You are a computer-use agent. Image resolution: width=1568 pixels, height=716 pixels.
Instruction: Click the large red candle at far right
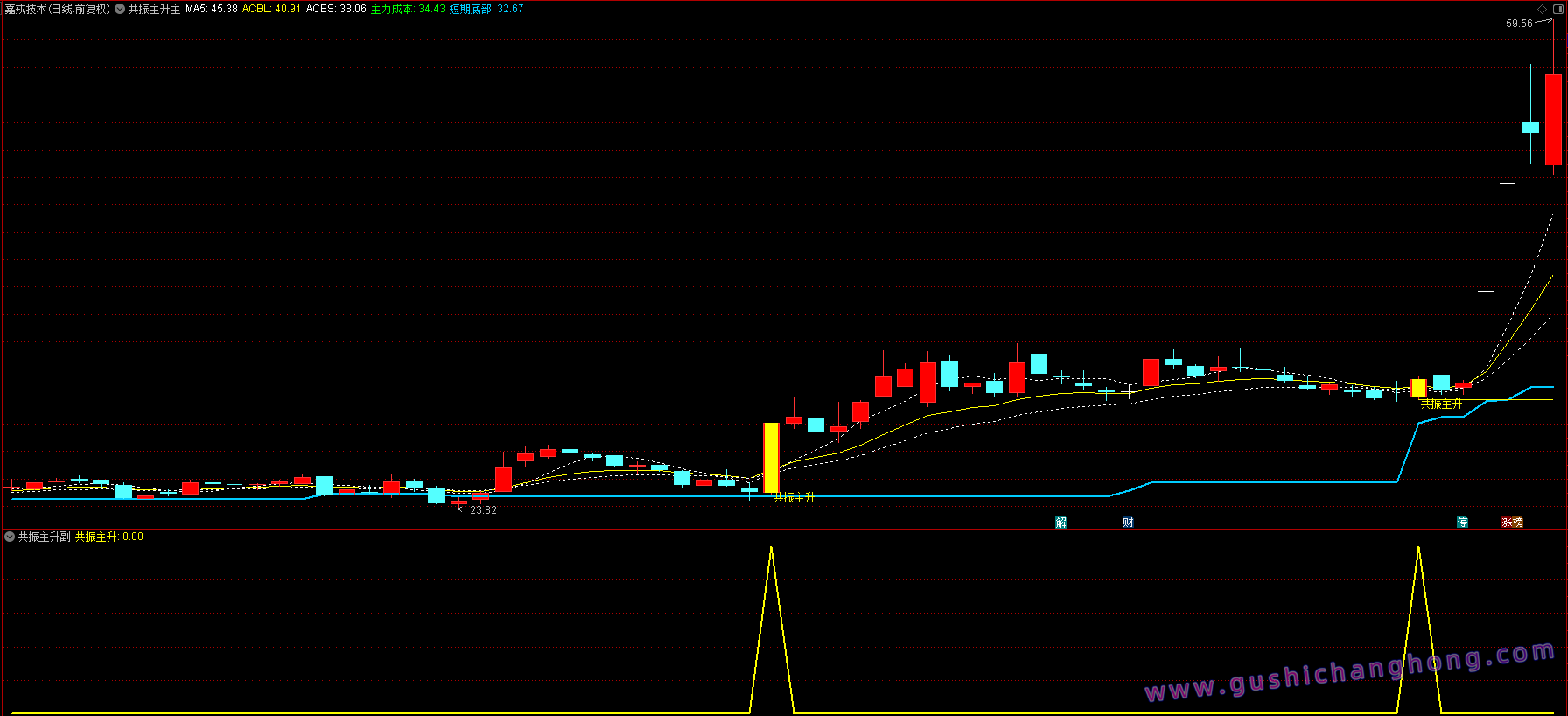[1553, 120]
